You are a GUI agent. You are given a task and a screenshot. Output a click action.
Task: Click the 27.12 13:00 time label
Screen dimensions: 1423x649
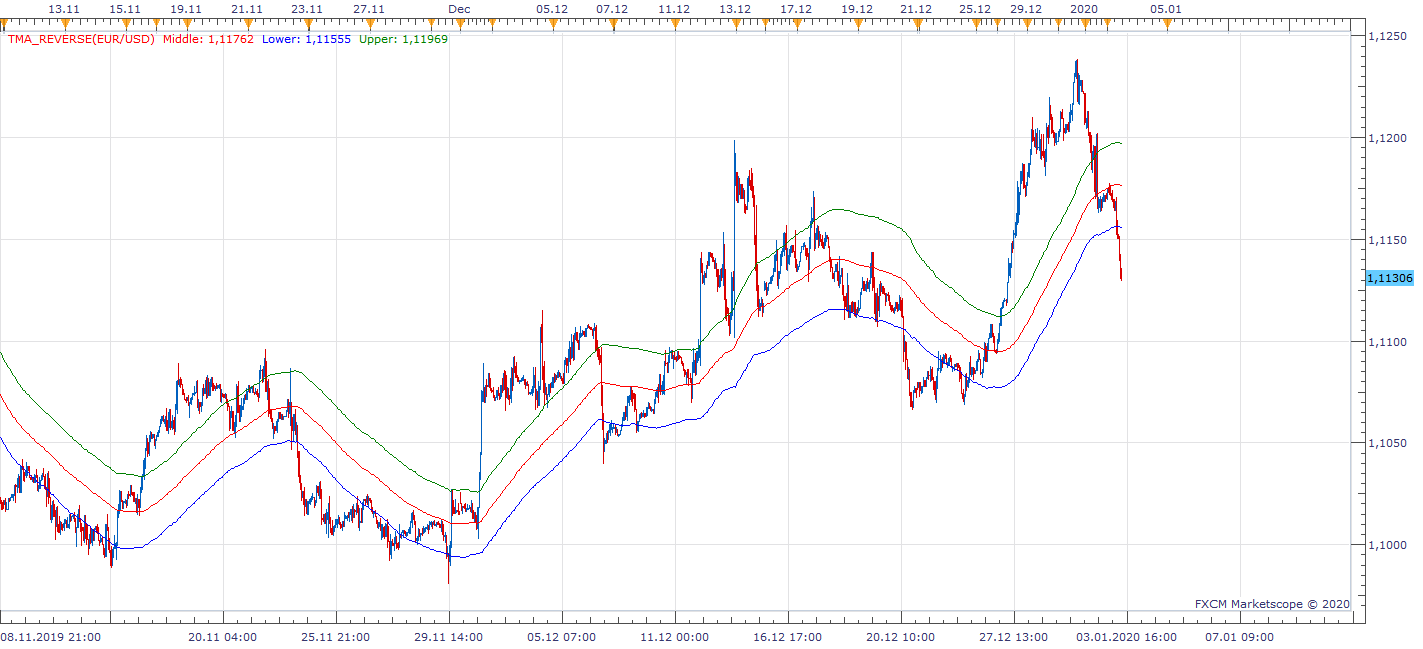pos(1013,636)
